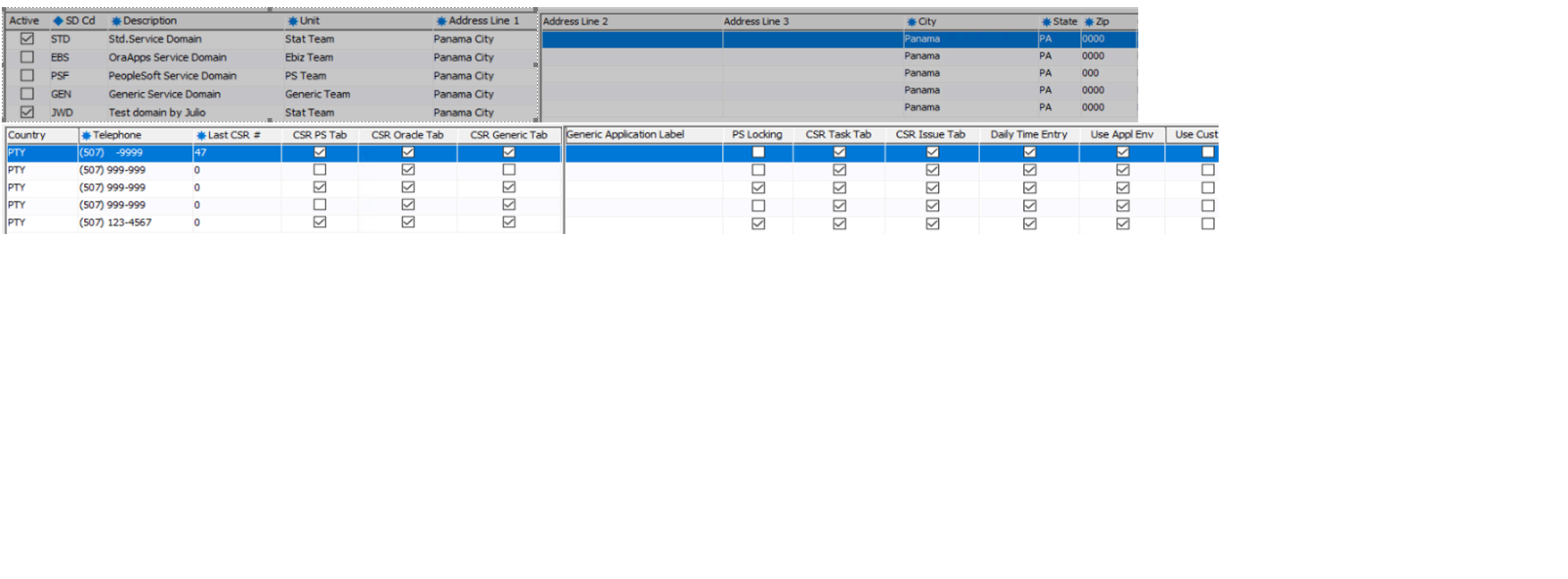1568x579 pixels.
Task: Click the asterisk icon beside Description header
Action: coord(115,21)
